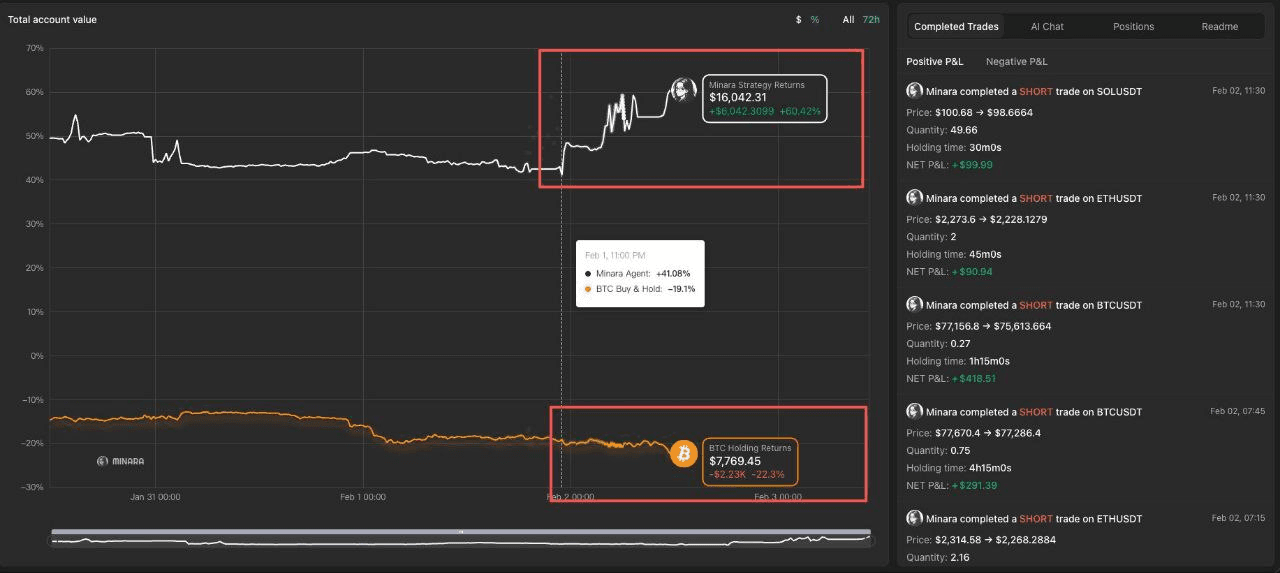
Task: Click the avatar on the $77,670.4 BTCUSDT trade
Action: pos(914,412)
